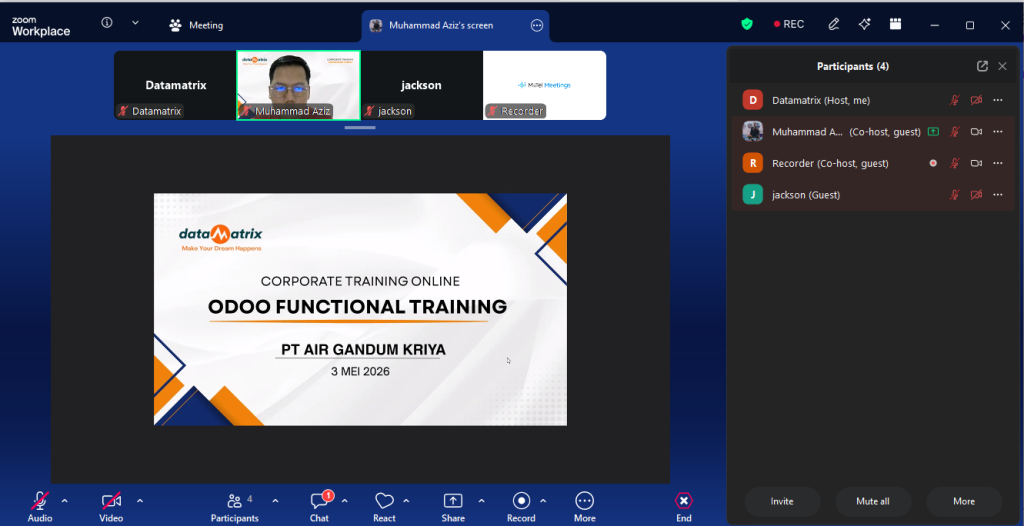The width and height of the screenshot is (1024, 526).
Task: Toggle Recorder's camera in list
Action: [976, 163]
